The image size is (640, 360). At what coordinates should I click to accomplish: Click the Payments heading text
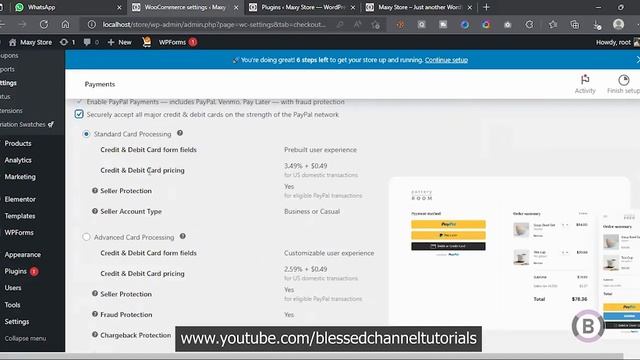tap(100, 84)
